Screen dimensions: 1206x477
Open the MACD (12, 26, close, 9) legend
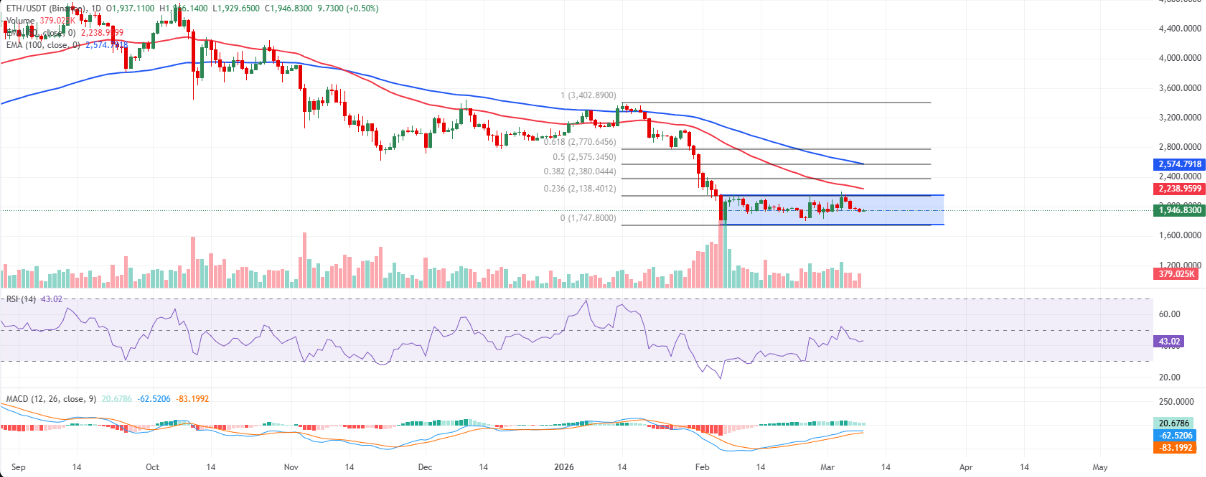tap(52, 399)
